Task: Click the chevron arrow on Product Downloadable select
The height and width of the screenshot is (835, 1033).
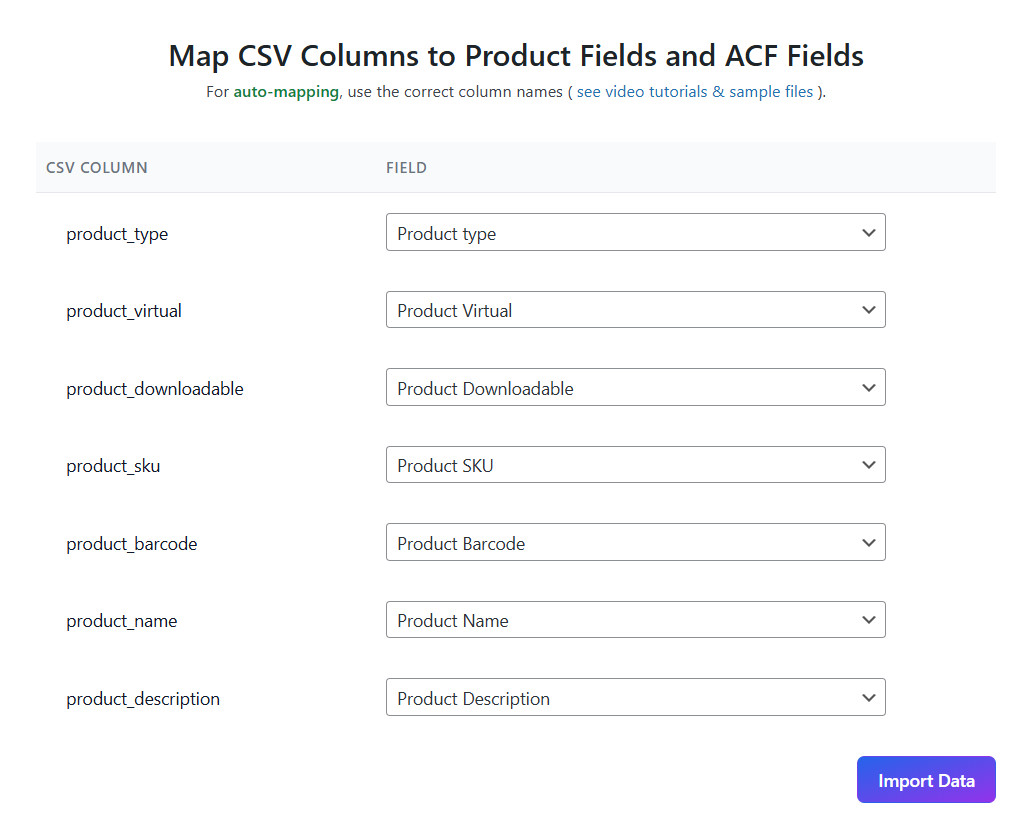Action: point(868,388)
